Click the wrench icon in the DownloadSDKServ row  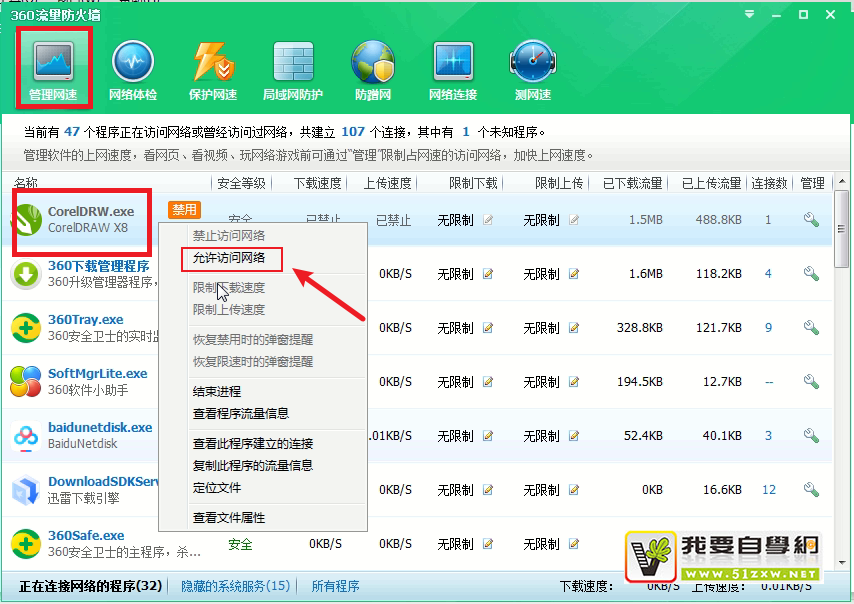[x=812, y=489]
